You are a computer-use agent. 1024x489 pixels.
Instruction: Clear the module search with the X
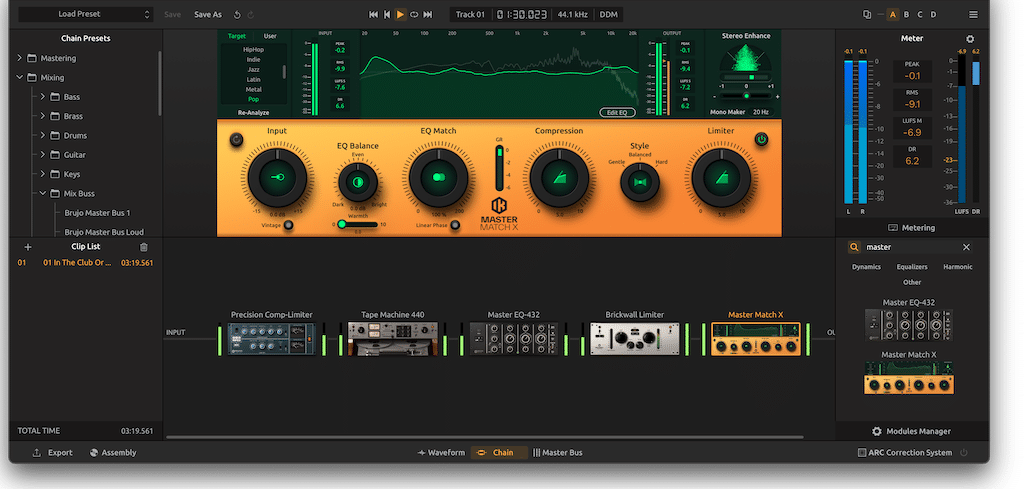967,247
